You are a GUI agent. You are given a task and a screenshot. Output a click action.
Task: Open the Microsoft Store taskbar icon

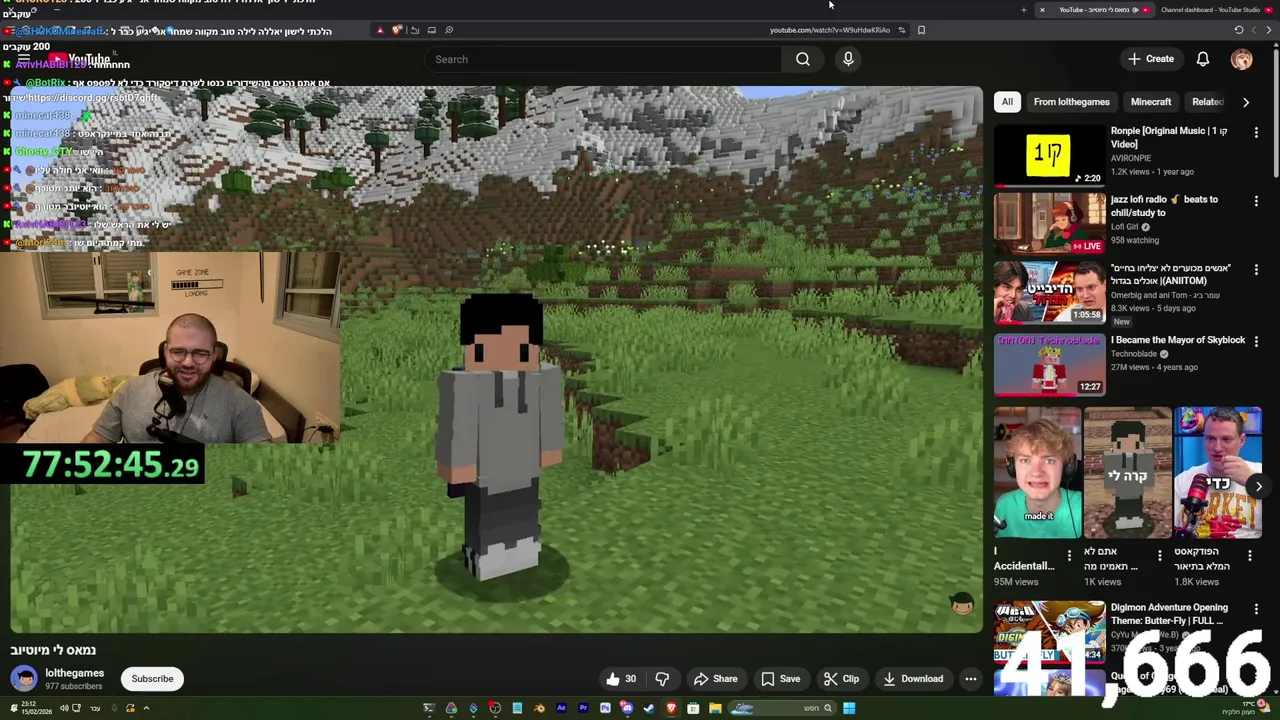(x=693, y=708)
